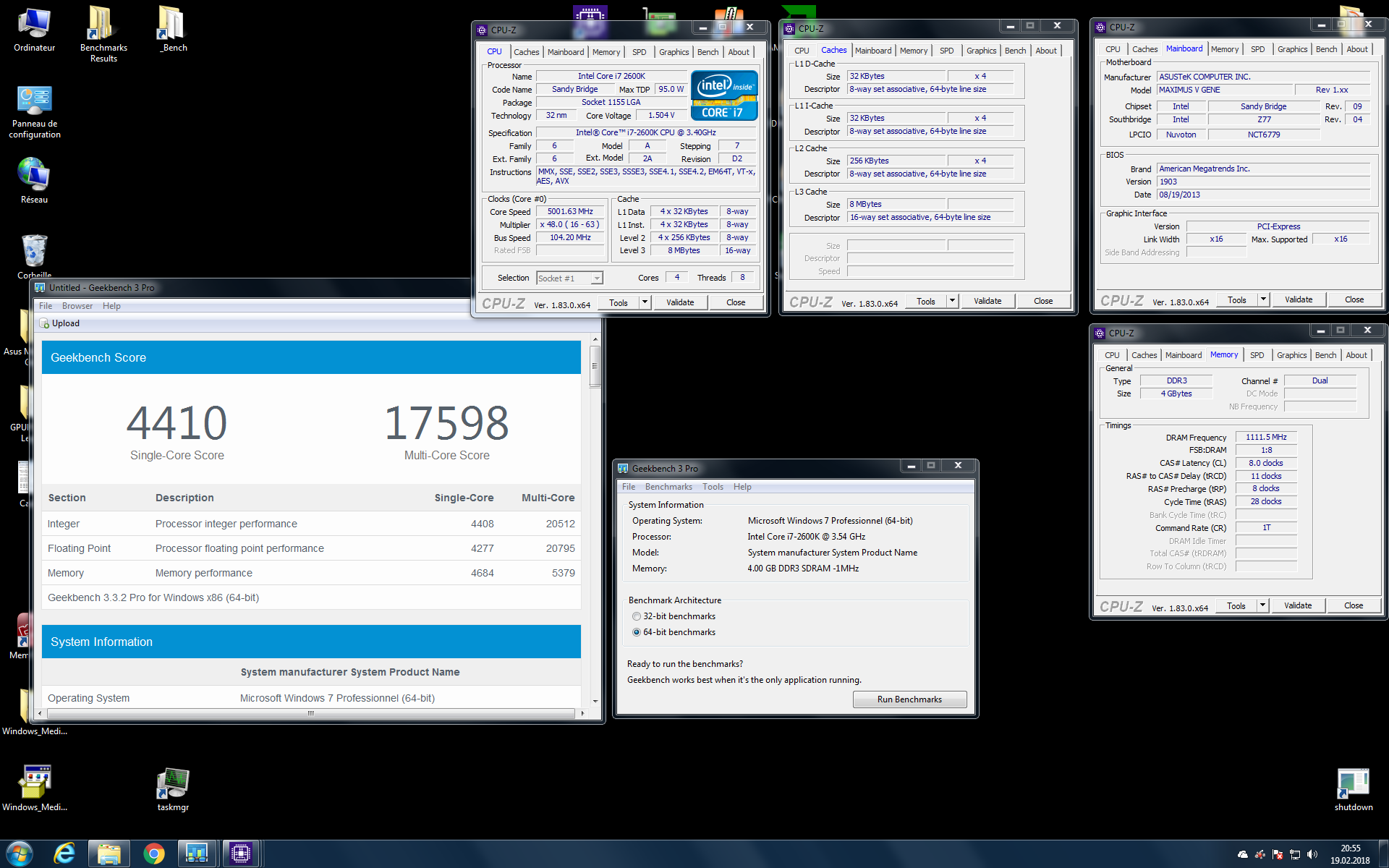Open the Ordinateur desktop icon
1389x868 pixels.
(34, 30)
